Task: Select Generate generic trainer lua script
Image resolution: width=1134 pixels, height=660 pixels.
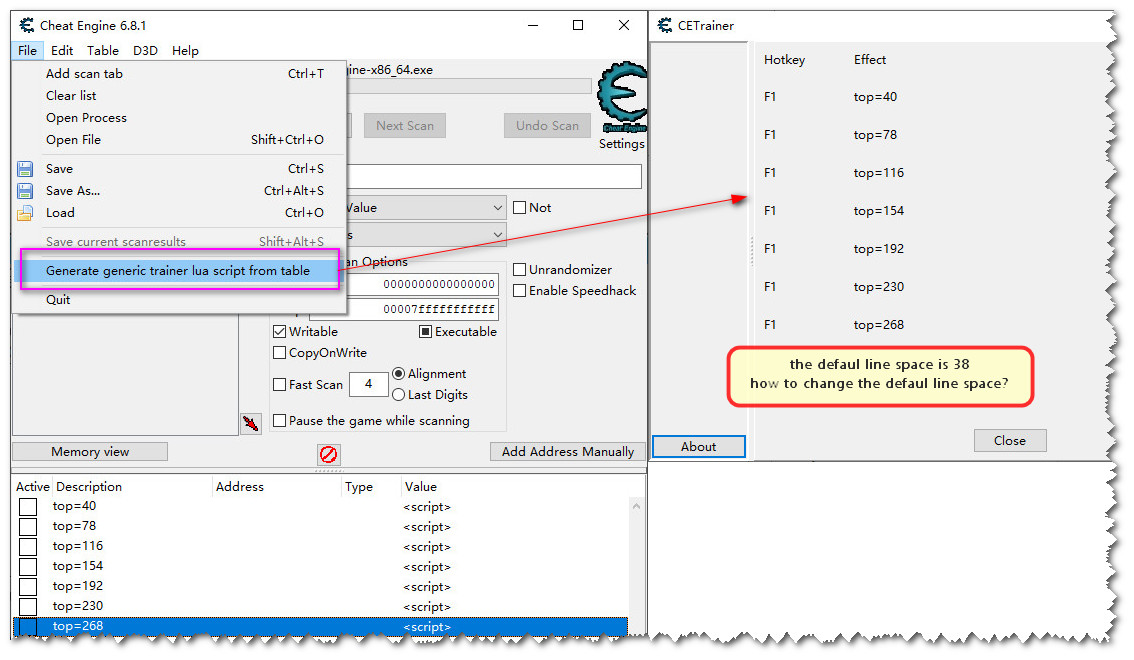Action: 177,271
